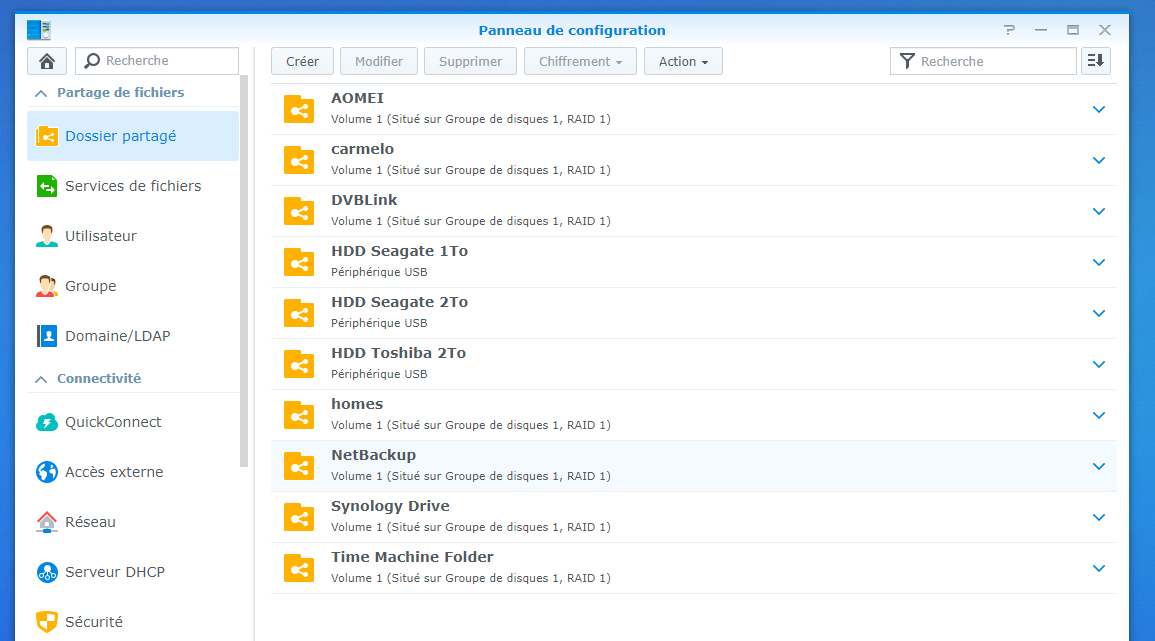Click the carmelo shared folder icon

coord(299,161)
